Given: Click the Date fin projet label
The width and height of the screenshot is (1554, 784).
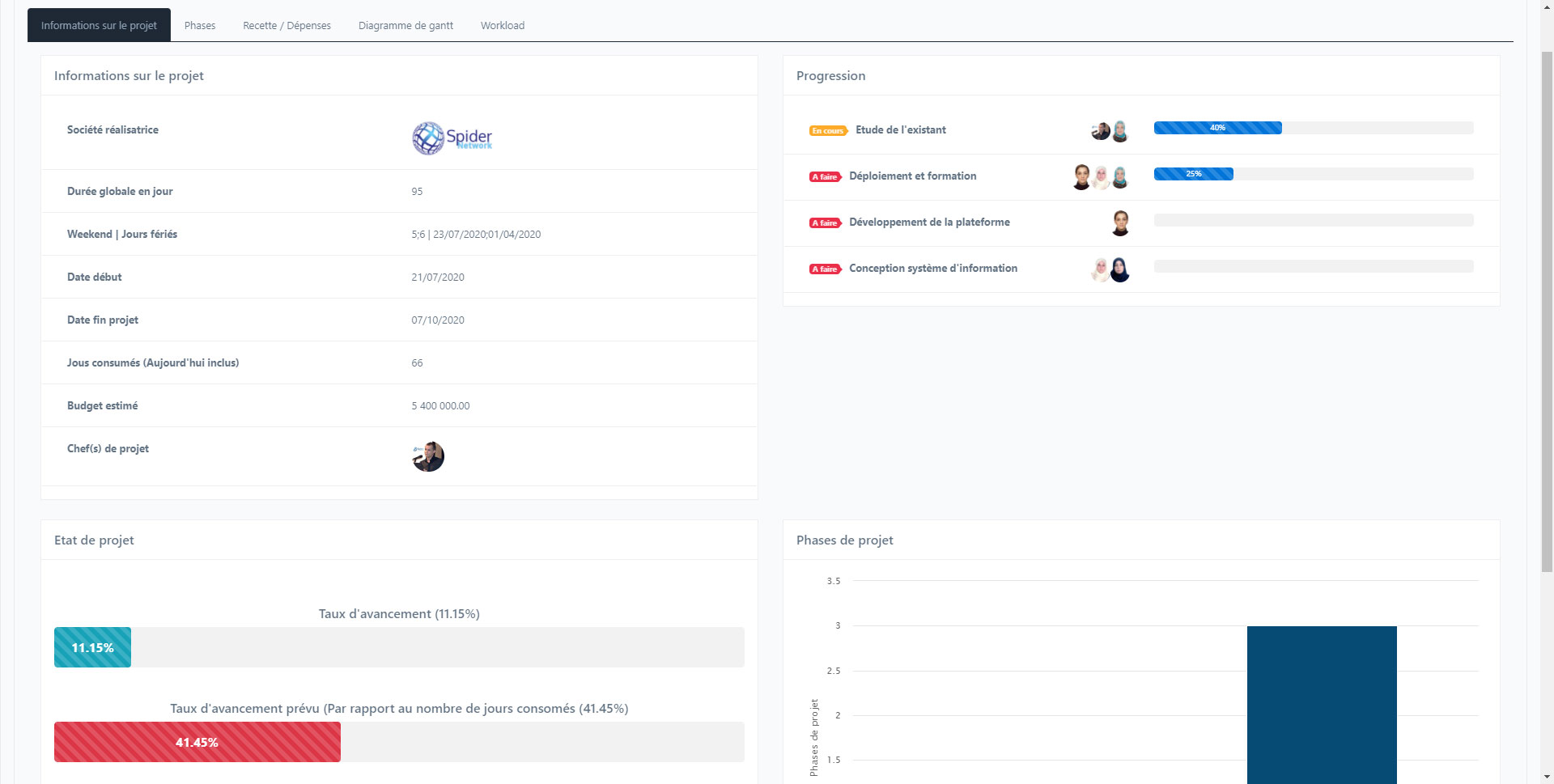Looking at the screenshot, I should pyautogui.click(x=103, y=320).
